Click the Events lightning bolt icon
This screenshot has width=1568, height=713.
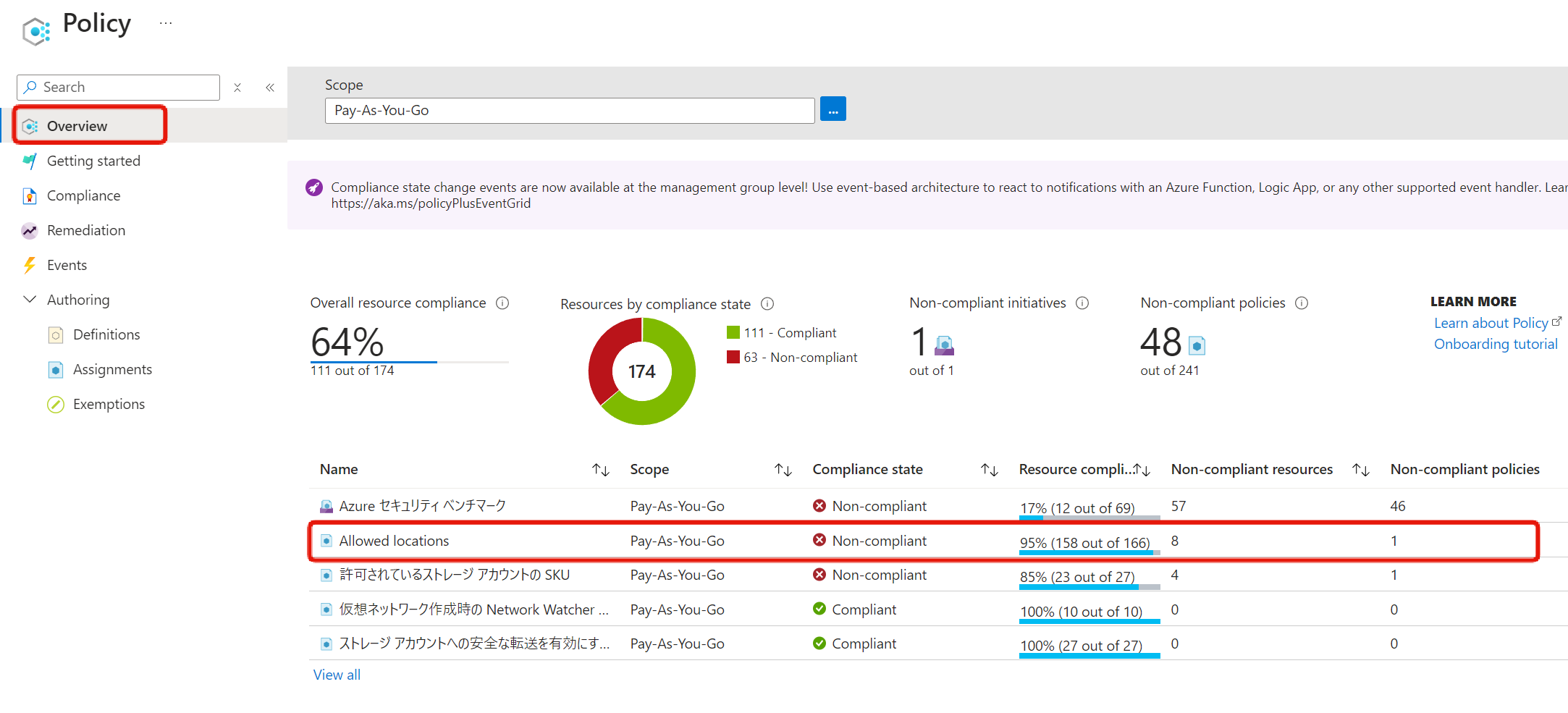(30, 265)
